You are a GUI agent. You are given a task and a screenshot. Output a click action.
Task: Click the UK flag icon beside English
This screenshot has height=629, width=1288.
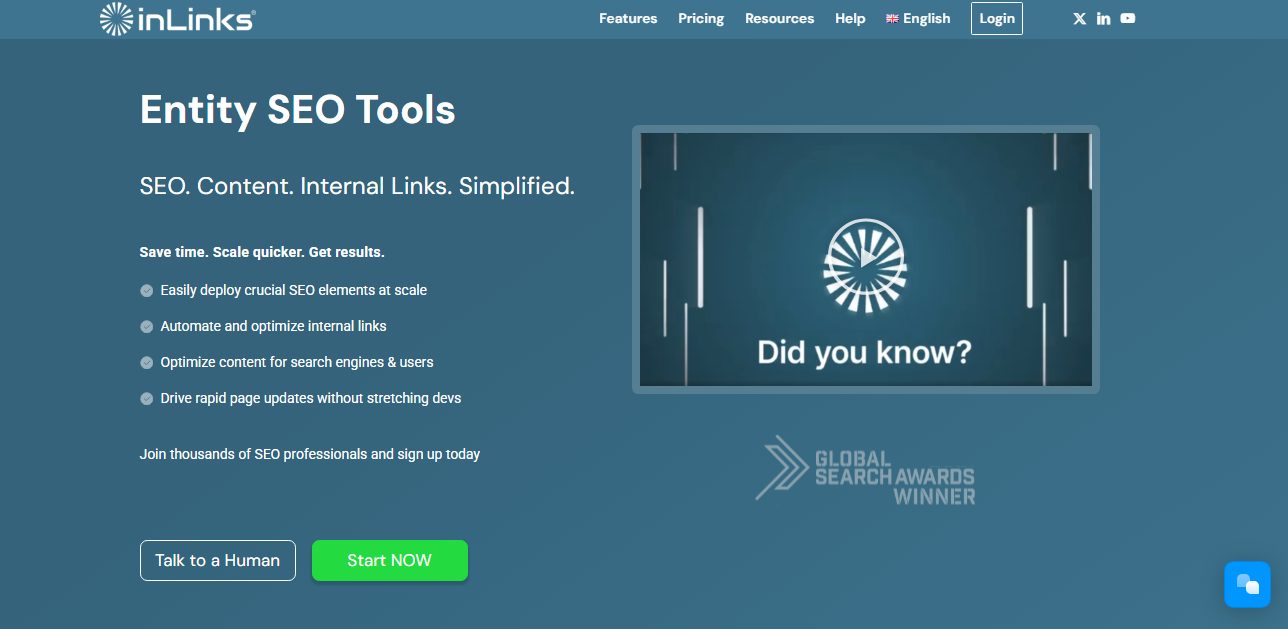coord(892,19)
